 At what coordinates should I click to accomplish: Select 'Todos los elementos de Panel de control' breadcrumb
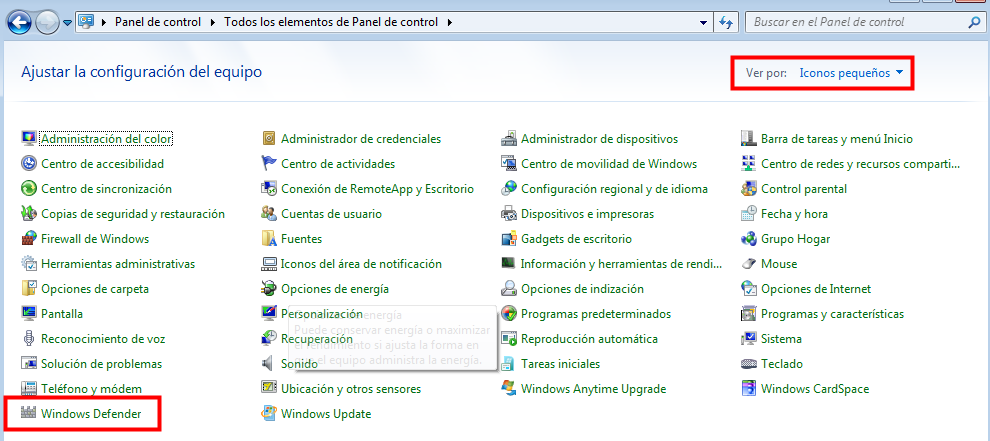coord(333,21)
